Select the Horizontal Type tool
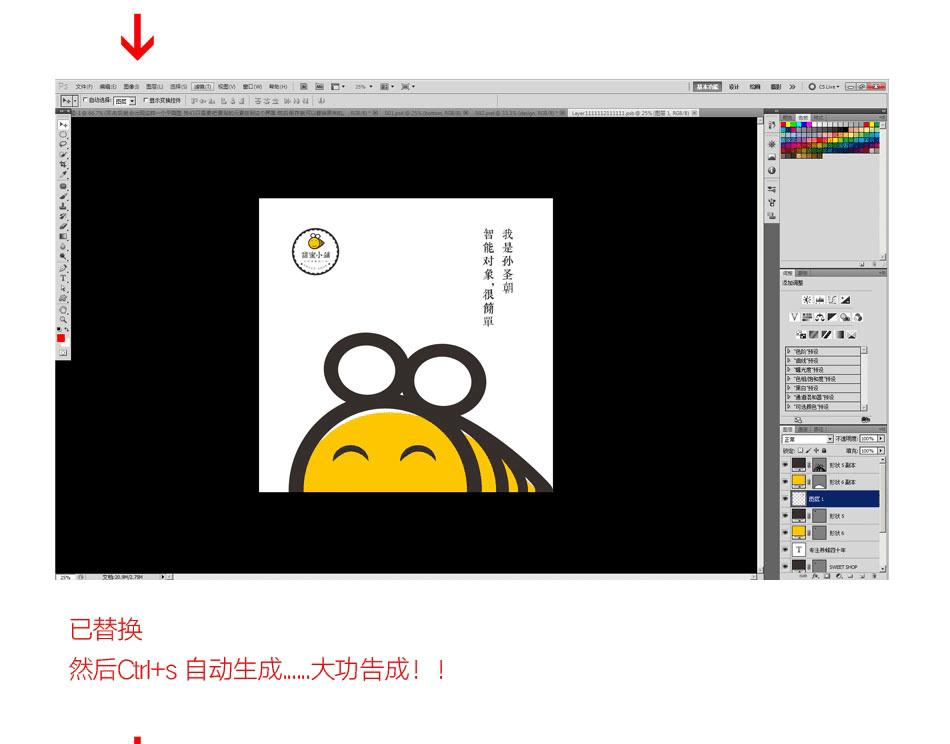The width and height of the screenshot is (950, 744). pos(63,278)
